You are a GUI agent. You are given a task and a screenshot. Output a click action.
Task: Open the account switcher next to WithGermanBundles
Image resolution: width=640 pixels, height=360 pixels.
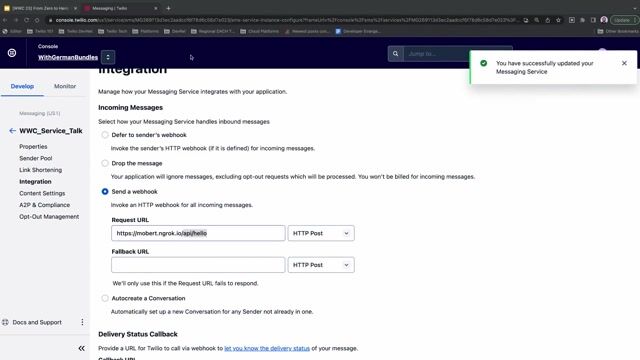click(108, 57)
